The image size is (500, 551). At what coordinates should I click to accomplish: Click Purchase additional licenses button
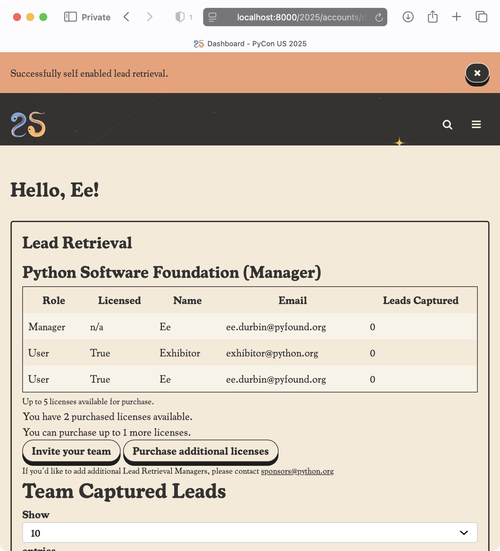[201, 451]
